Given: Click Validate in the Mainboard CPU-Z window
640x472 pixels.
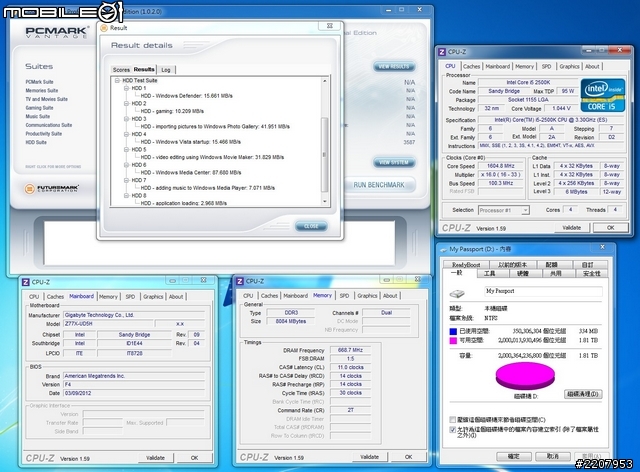Looking at the screenshot, I should [x=156, y=458].
